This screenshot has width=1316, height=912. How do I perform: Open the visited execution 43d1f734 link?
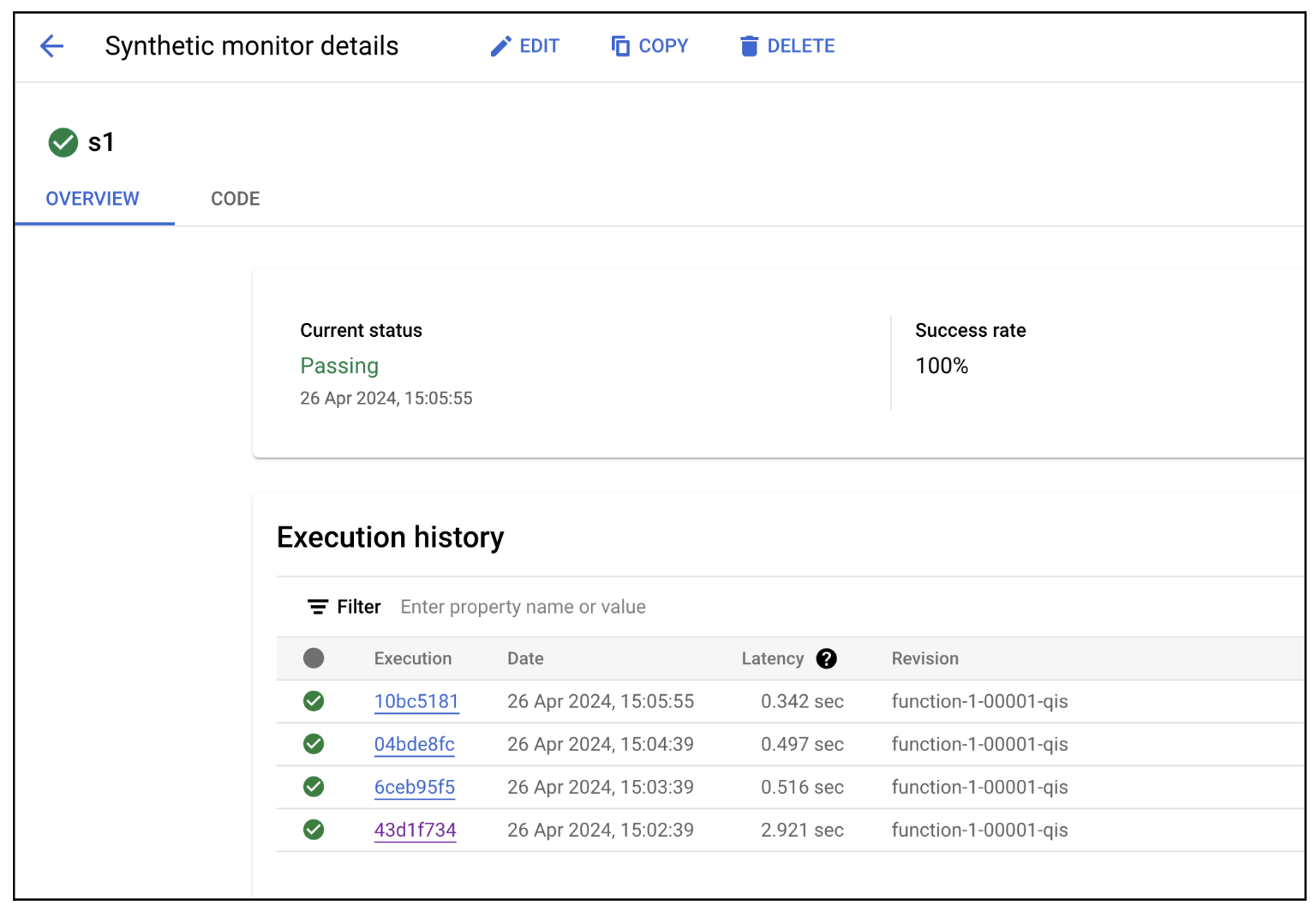tap(415, 830)
